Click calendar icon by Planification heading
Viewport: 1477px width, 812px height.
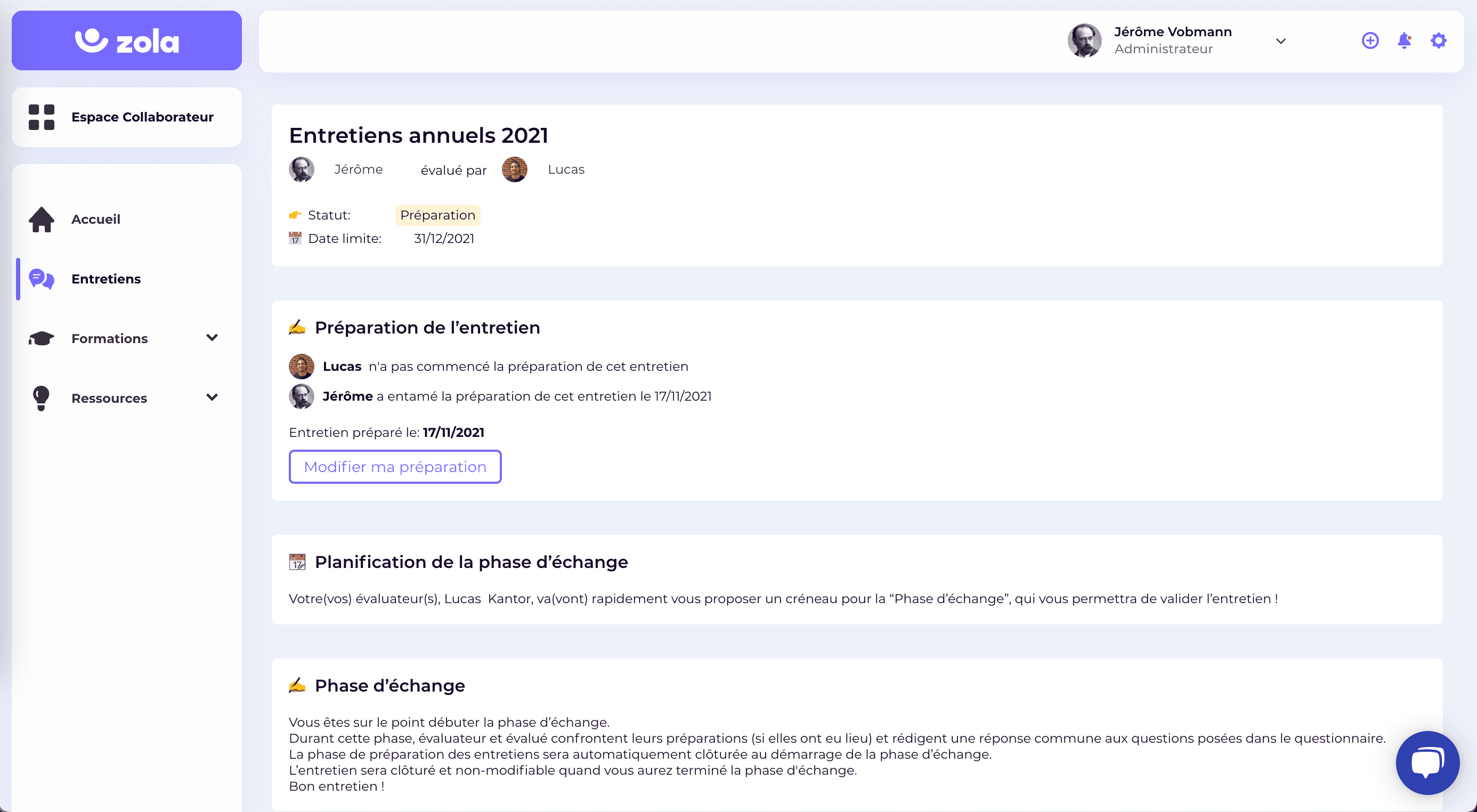297,562
